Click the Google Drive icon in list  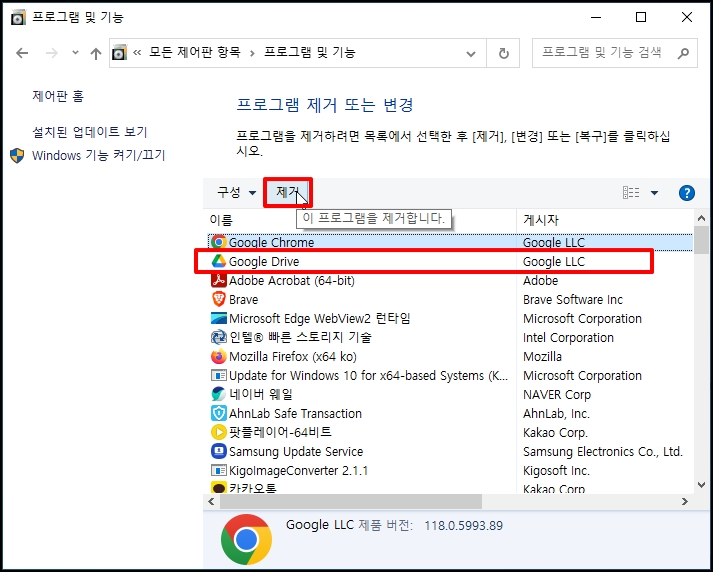click(219, 261)
